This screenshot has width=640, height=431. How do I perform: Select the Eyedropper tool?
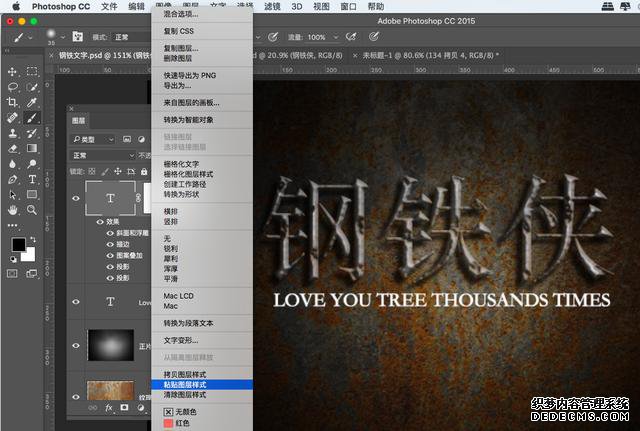32,102
